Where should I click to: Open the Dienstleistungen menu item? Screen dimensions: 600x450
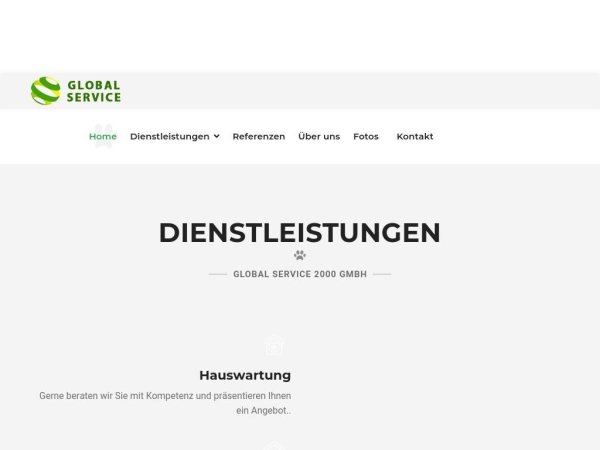point(169,136)
